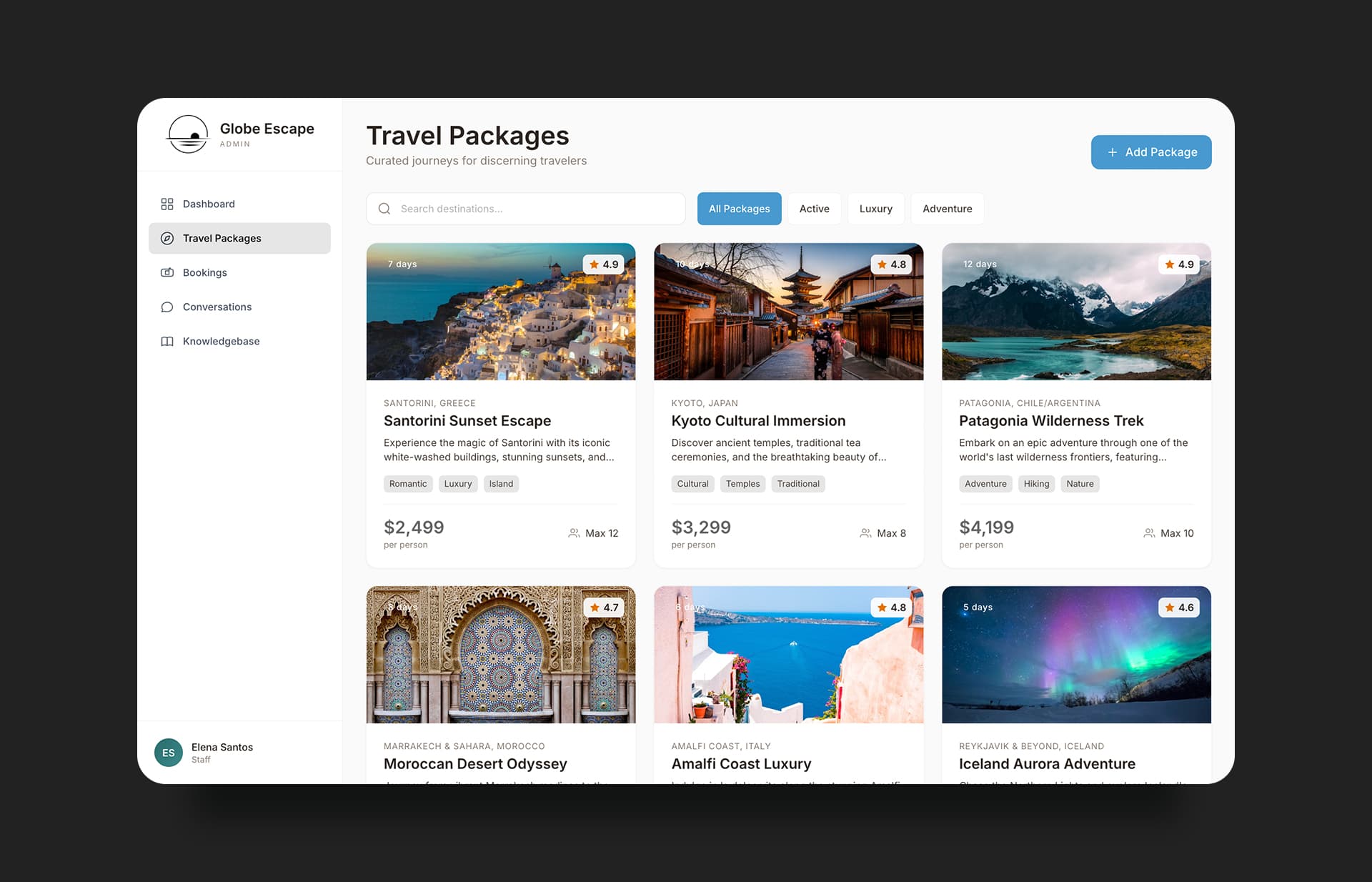The image size is (1372, 882).
Task: Click the Santorini 4.9 star rating badge
Action: (604, 264)
